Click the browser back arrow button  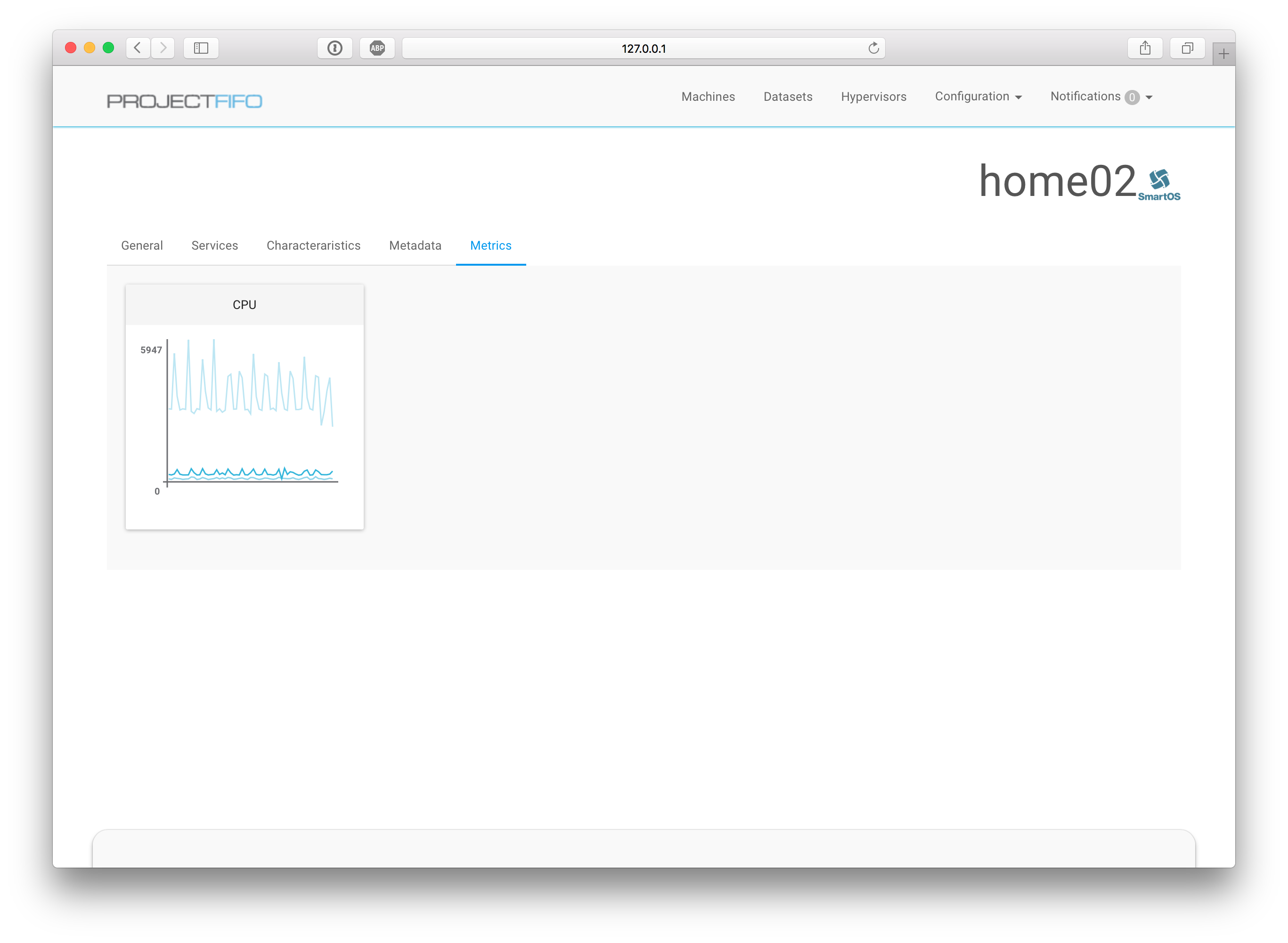point(138,48)
